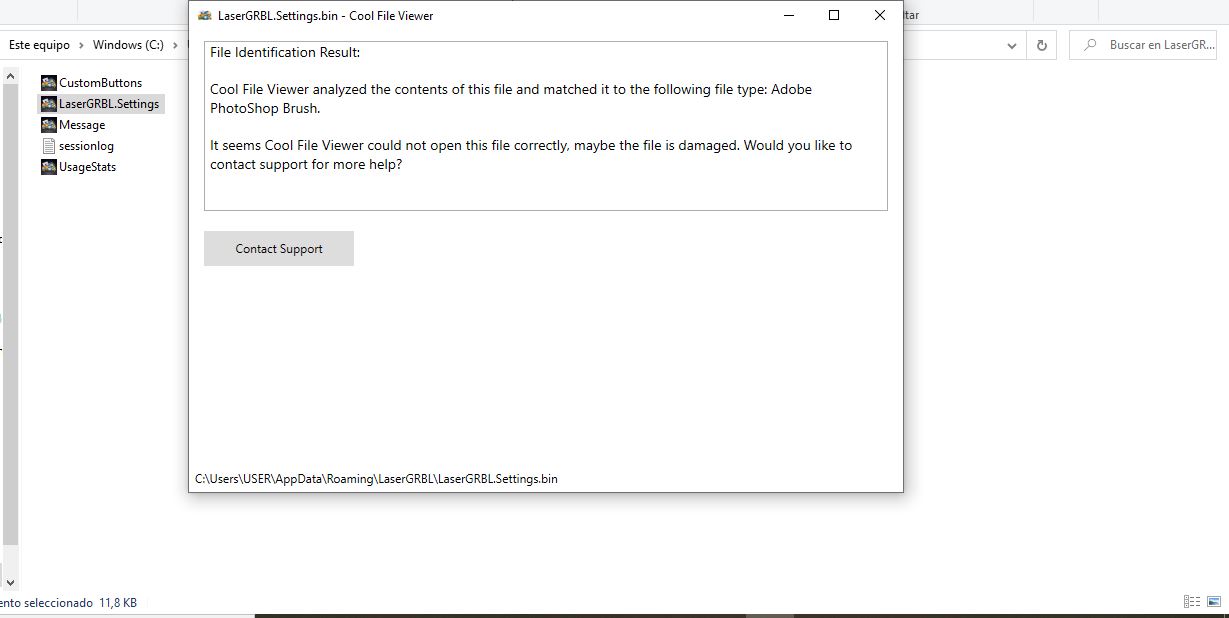Click the navigation pane scroll up arrow
Screen dimensions: 1229x618
(x=10, y=75)
